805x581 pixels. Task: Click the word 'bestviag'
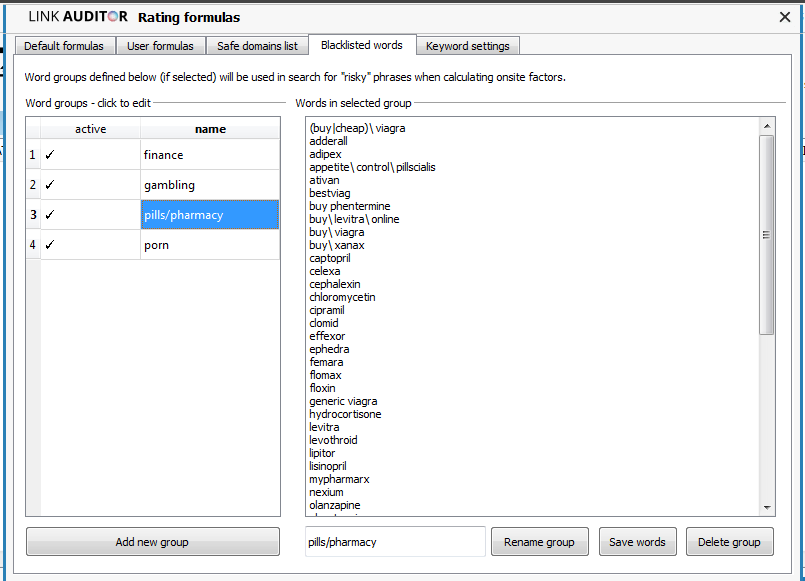point(330,193)
